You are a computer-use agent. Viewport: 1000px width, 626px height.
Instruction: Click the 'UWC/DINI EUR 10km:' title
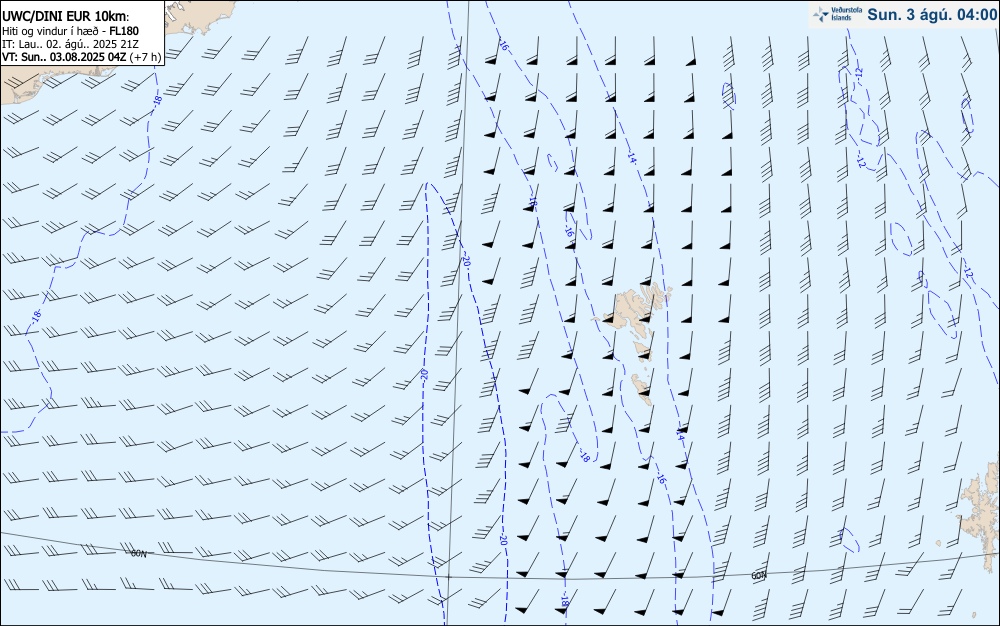[65, 17]
